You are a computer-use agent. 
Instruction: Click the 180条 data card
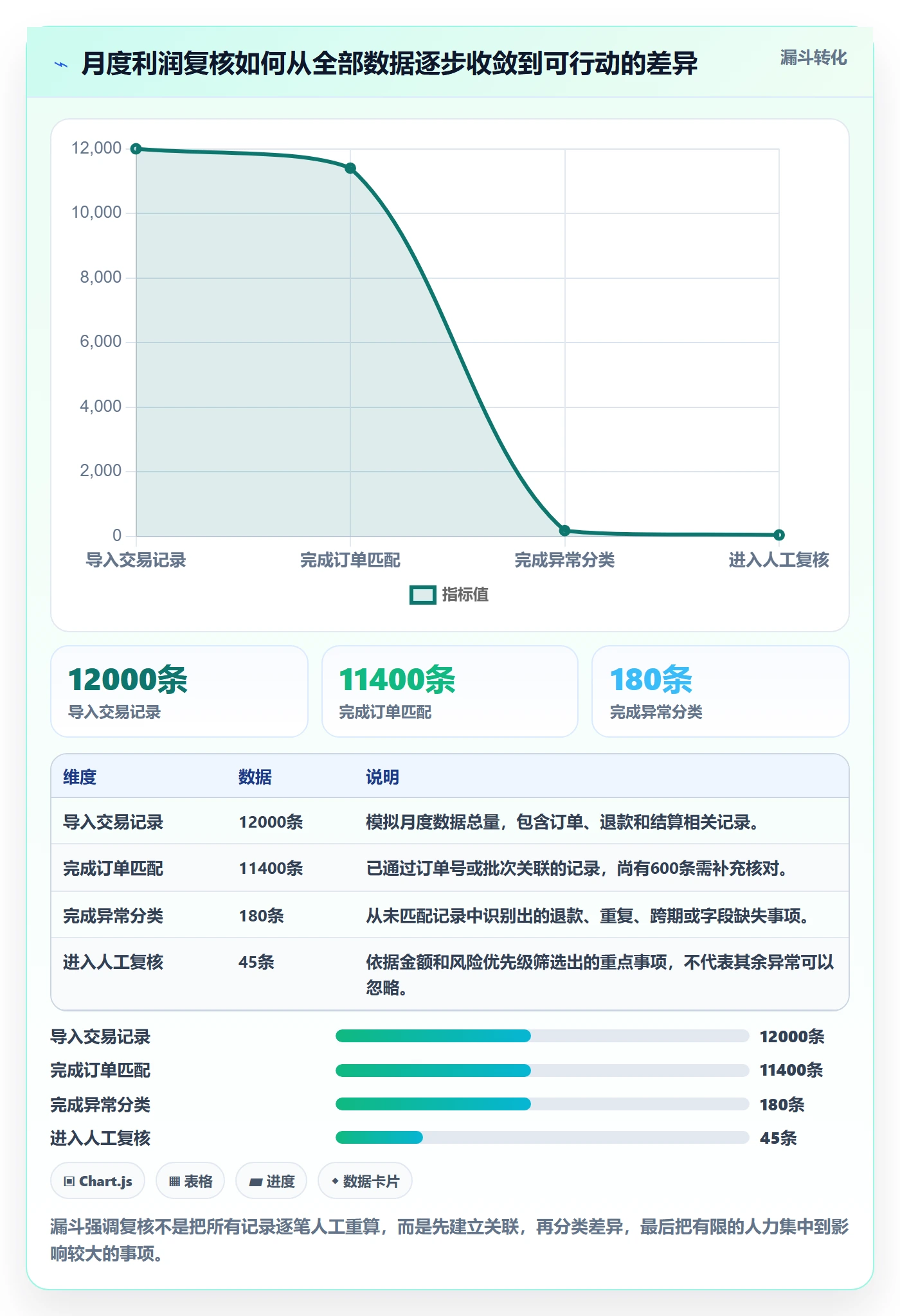(x=721, y=691)
